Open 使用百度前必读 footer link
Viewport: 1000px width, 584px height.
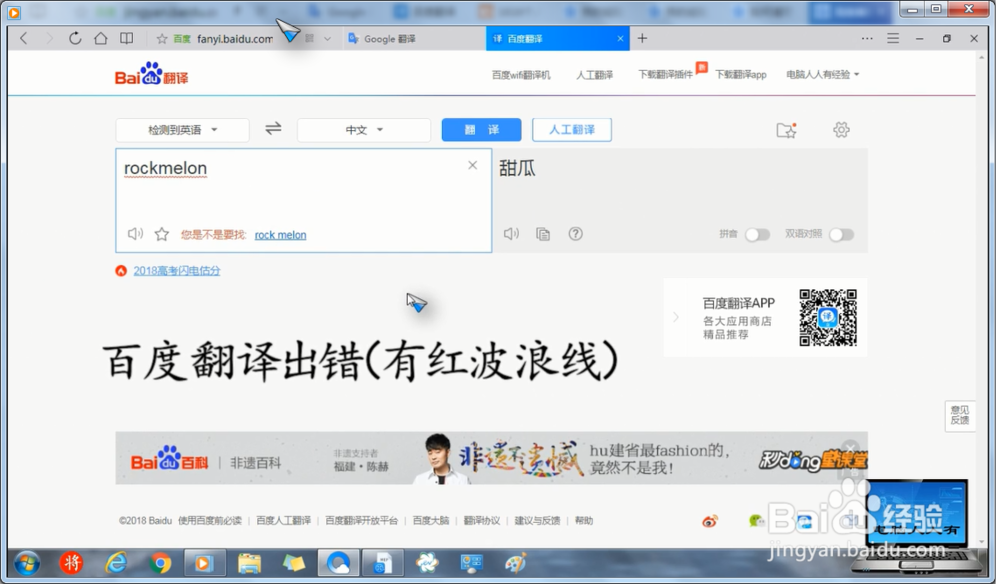210,521
